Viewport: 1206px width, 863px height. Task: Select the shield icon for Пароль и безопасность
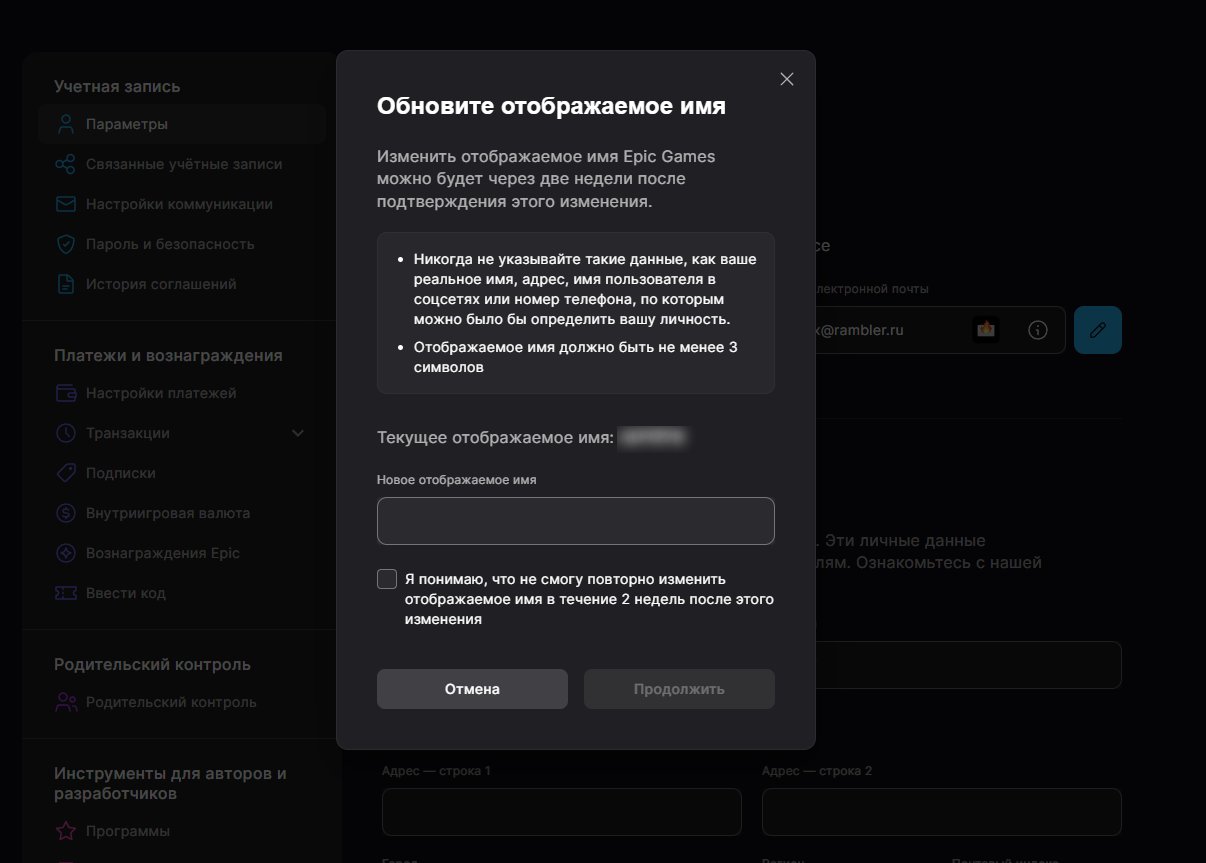click(x=66, y=244)
